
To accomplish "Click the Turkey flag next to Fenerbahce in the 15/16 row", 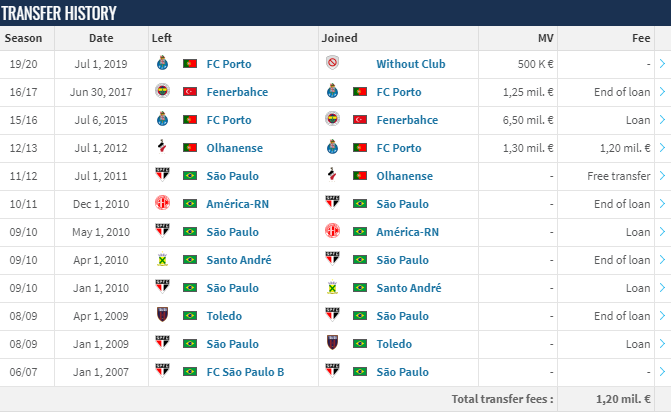I will (x=360, y=120).
